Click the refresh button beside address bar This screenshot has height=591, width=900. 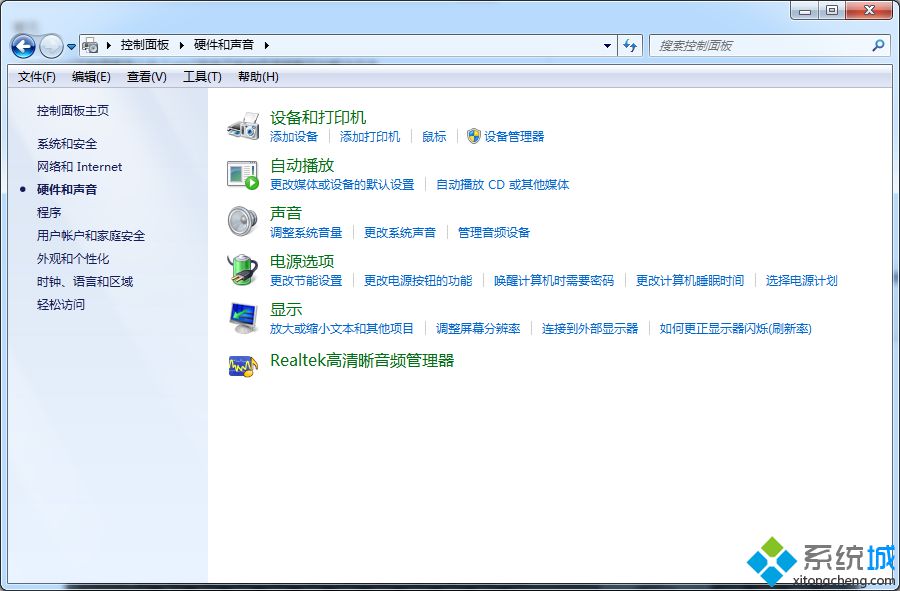[630, 45]
